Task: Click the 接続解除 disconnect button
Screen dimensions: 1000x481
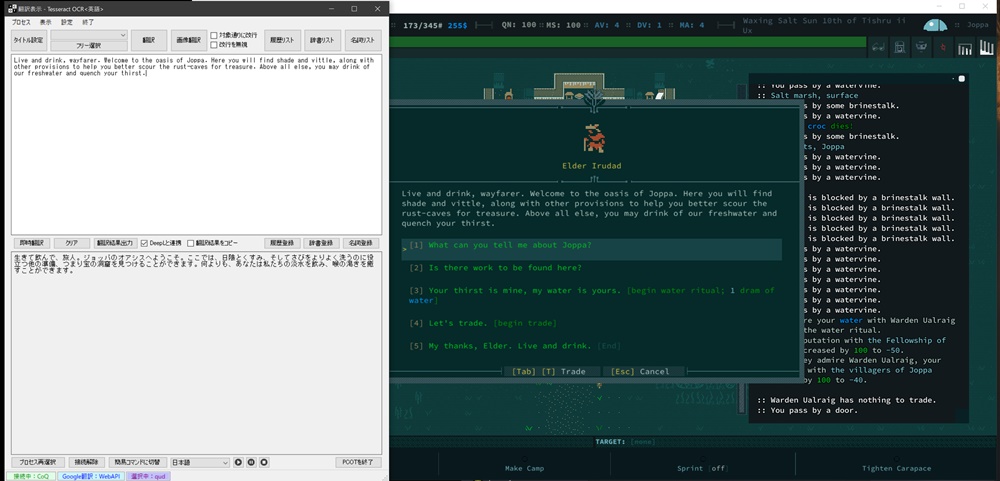Action: [86, 462]
